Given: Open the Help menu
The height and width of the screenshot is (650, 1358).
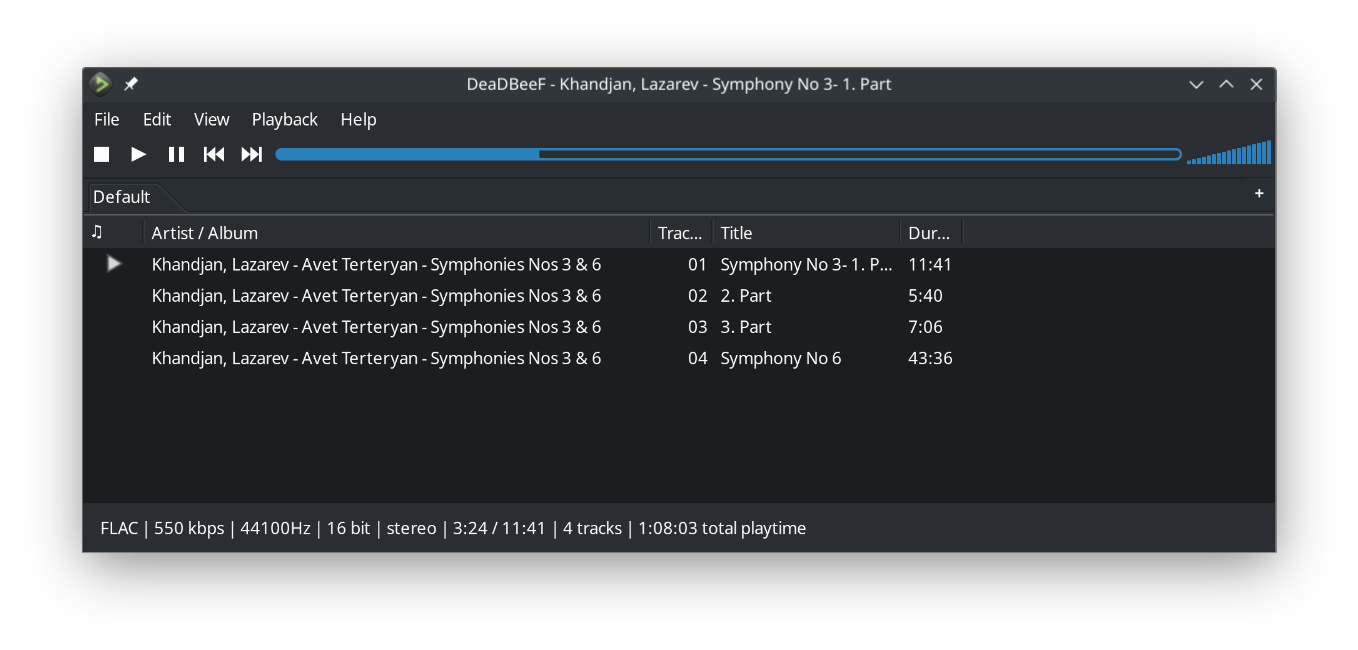Looking at the screenshot, I should pos(358,119).
